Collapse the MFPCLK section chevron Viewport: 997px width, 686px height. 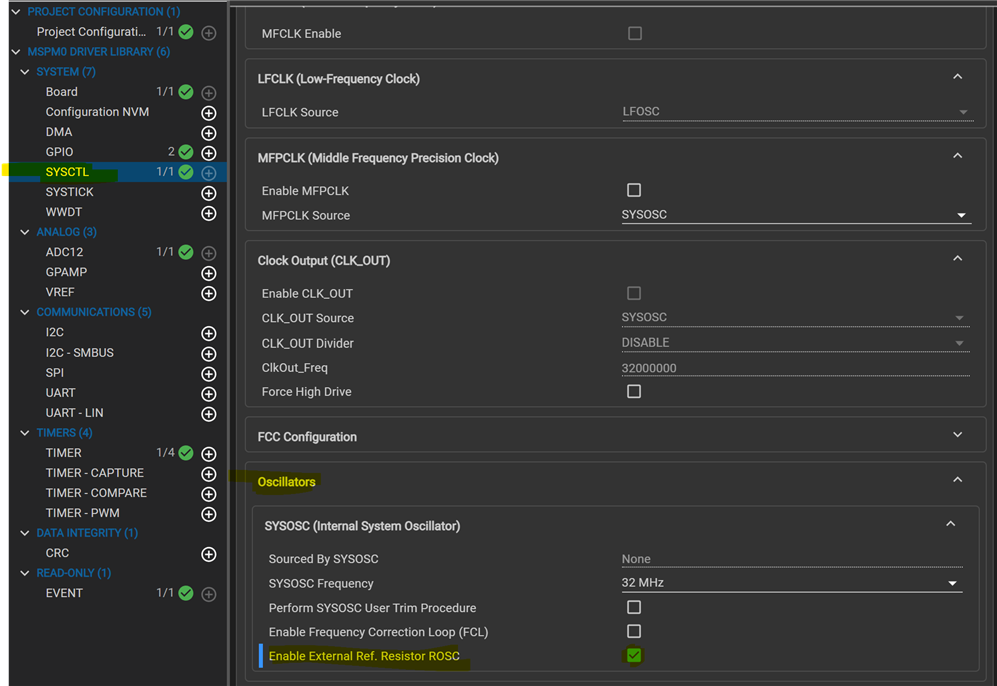[x=958, y=156]
